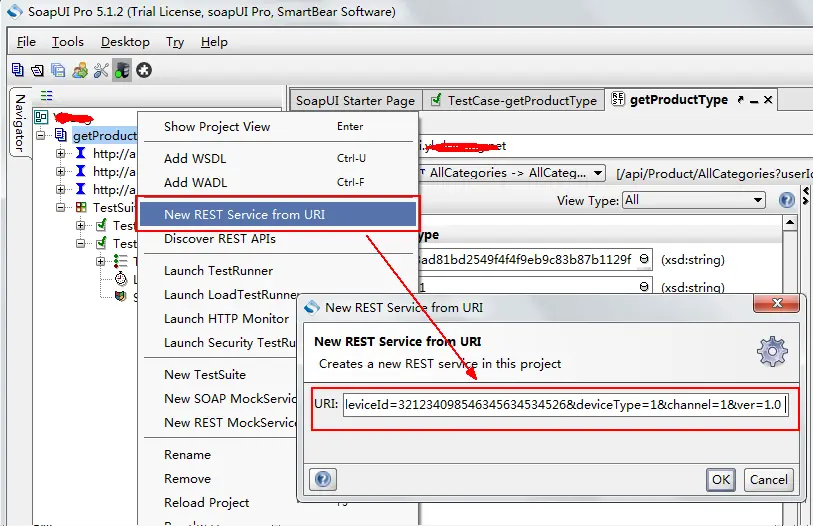Expand the test steps node in tree
This screenshot has height=526, width=813.
pyautogui.click(x=101, y=261)
